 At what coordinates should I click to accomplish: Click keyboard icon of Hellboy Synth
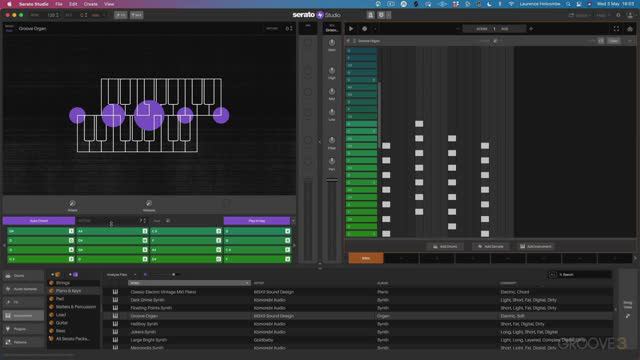click(116, 324)
